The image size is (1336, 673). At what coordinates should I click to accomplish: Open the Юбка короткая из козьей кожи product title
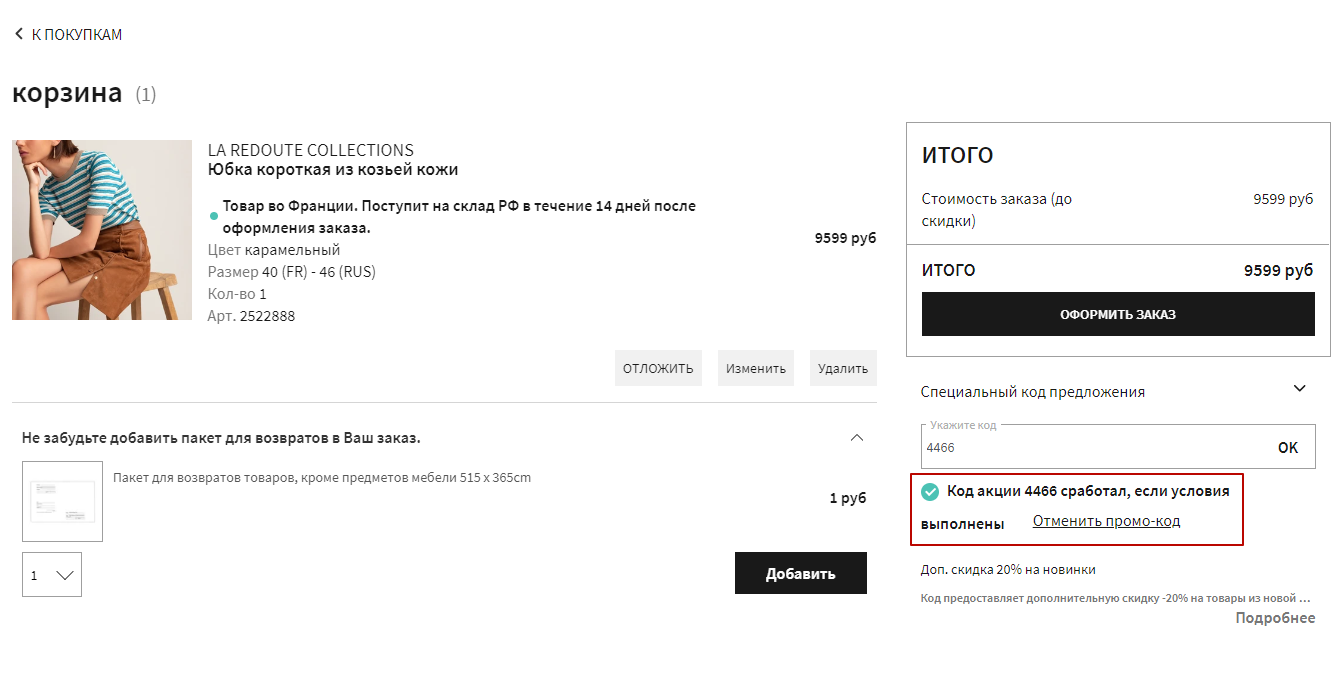(332, 170)
